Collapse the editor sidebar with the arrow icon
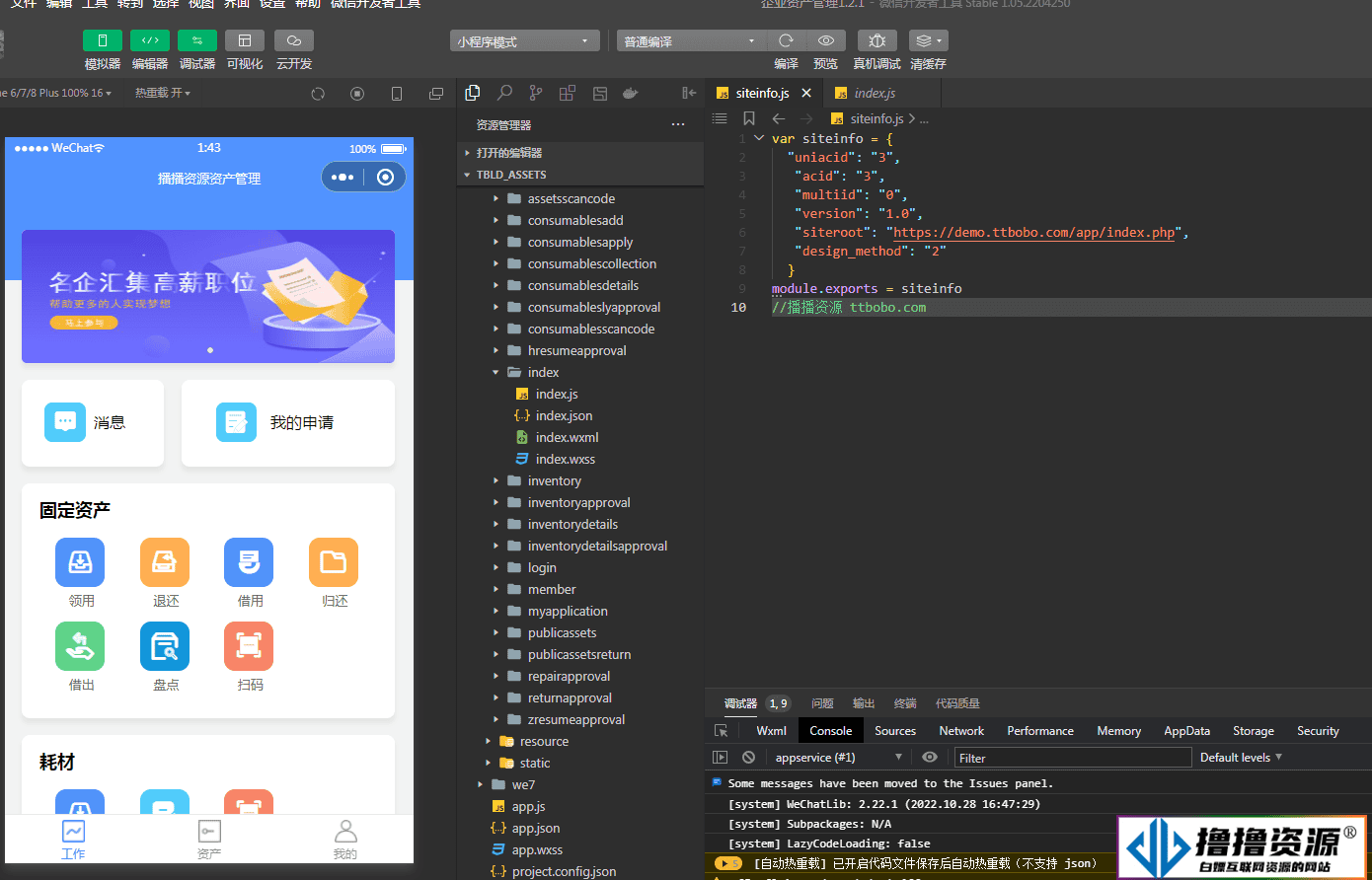Viewport: 1372px width, 880px height. (x=689, y=93)
